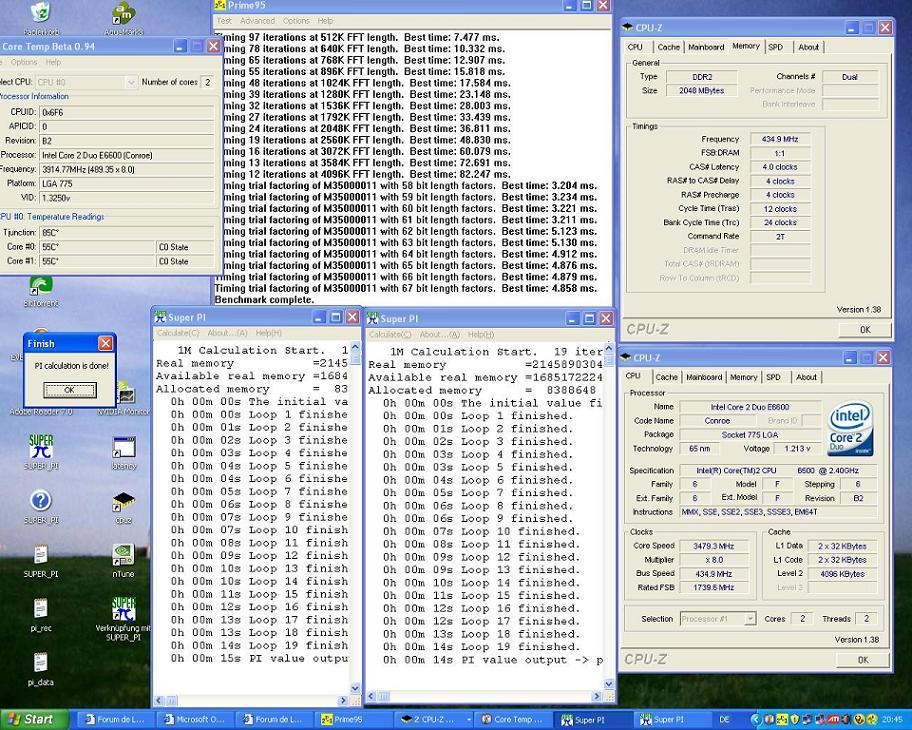The height and width of the screenshot is (730, 912).
Task: Switch to the SPD tab in CPU-Z memory window
Action: pos(775,47)
